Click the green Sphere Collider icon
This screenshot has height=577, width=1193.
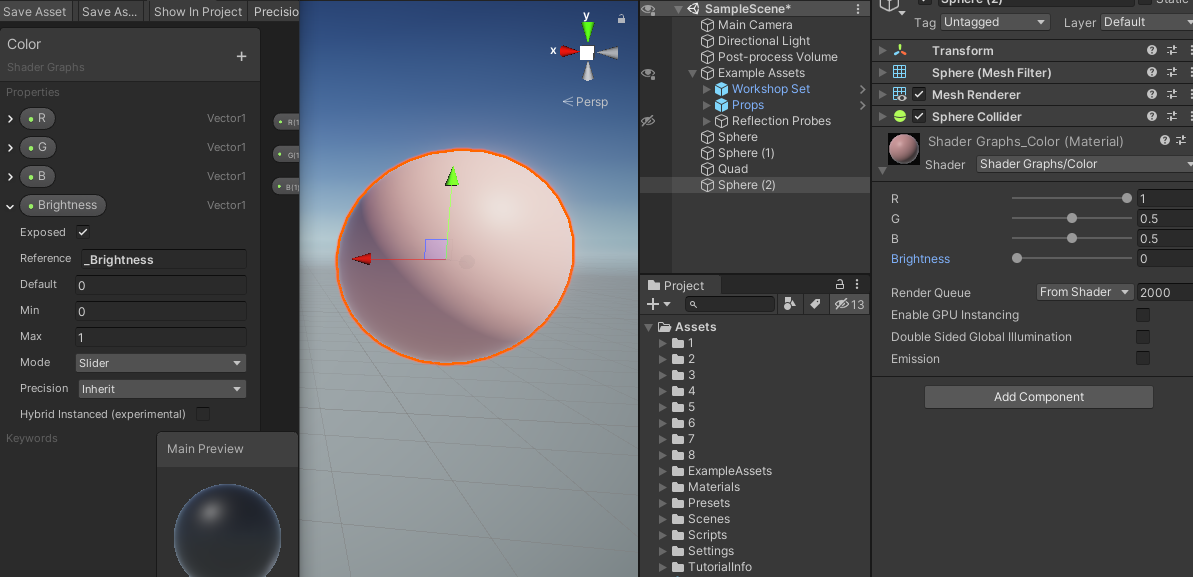click(x=900, y=116)
